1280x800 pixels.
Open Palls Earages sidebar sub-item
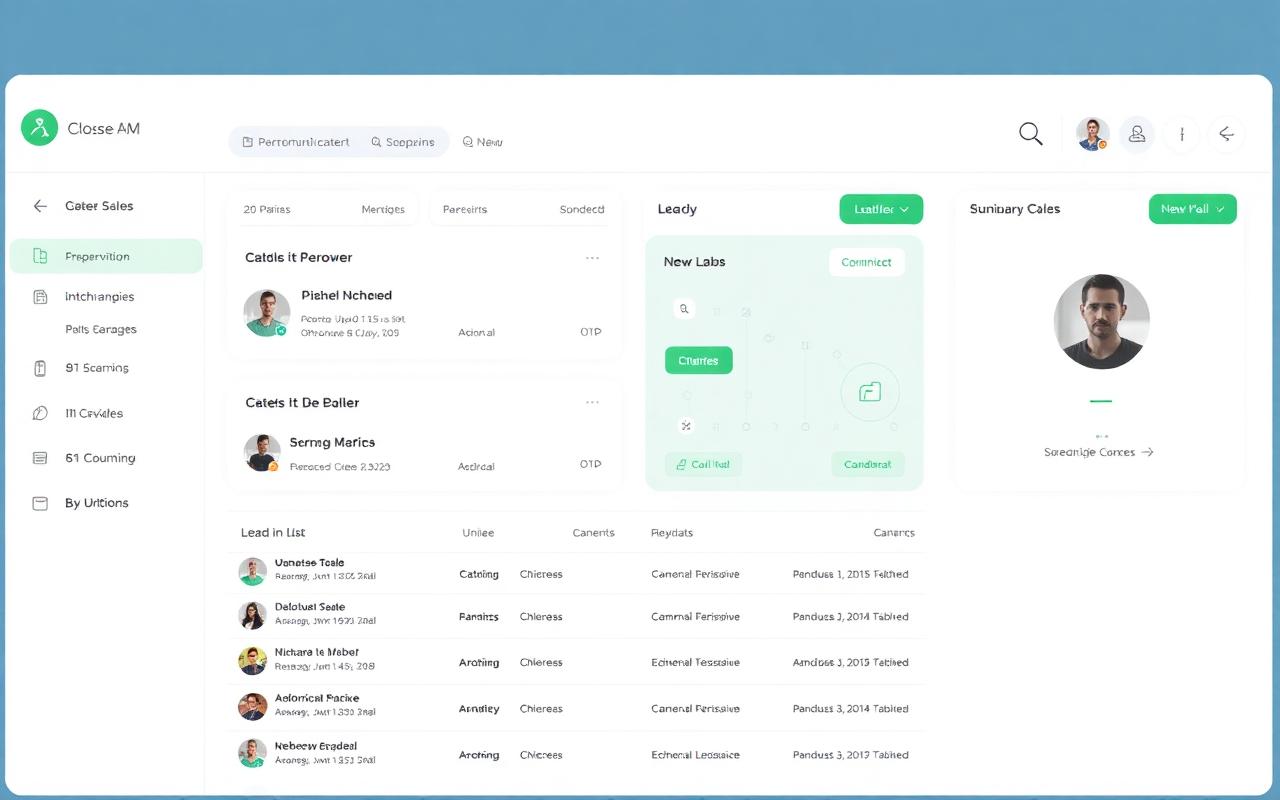[x=100, y=329]
